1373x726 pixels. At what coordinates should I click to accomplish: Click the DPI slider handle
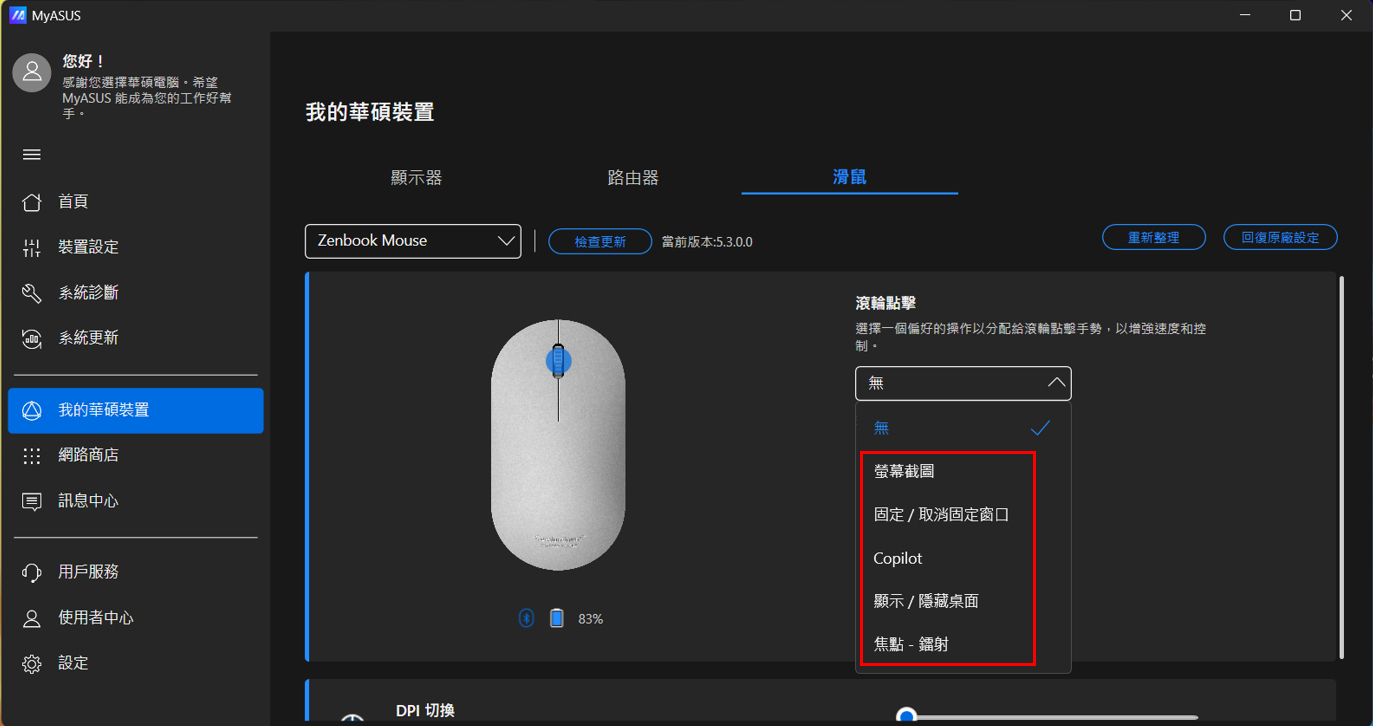tap(906, 716)
